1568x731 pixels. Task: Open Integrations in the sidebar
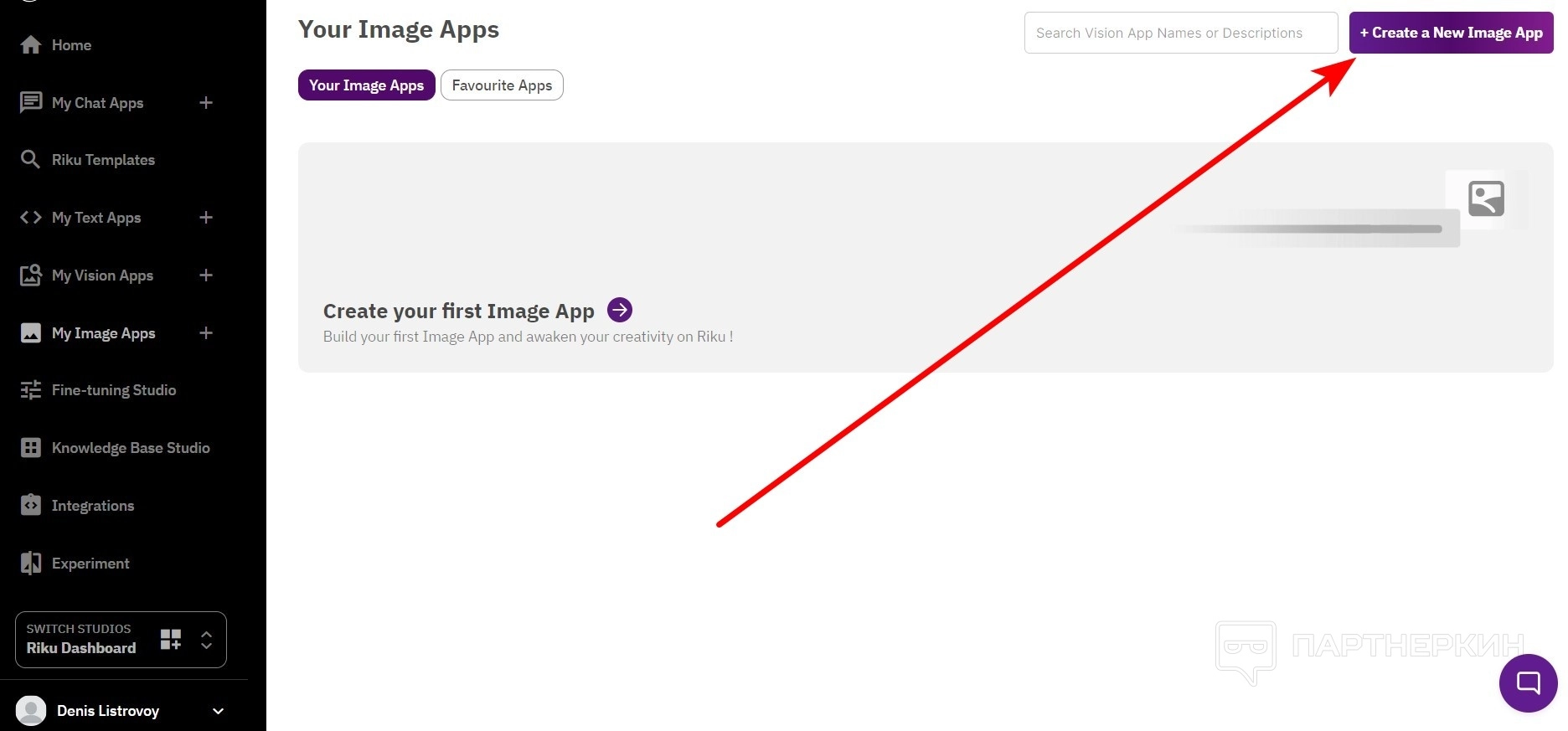click(x=93, y=506)
